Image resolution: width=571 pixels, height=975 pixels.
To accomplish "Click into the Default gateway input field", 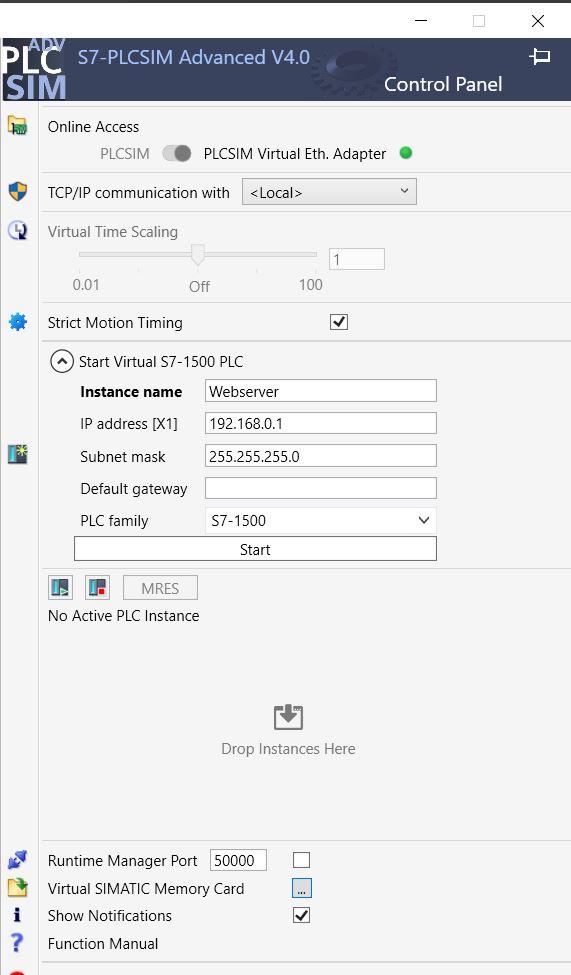I will pos(320,488).
